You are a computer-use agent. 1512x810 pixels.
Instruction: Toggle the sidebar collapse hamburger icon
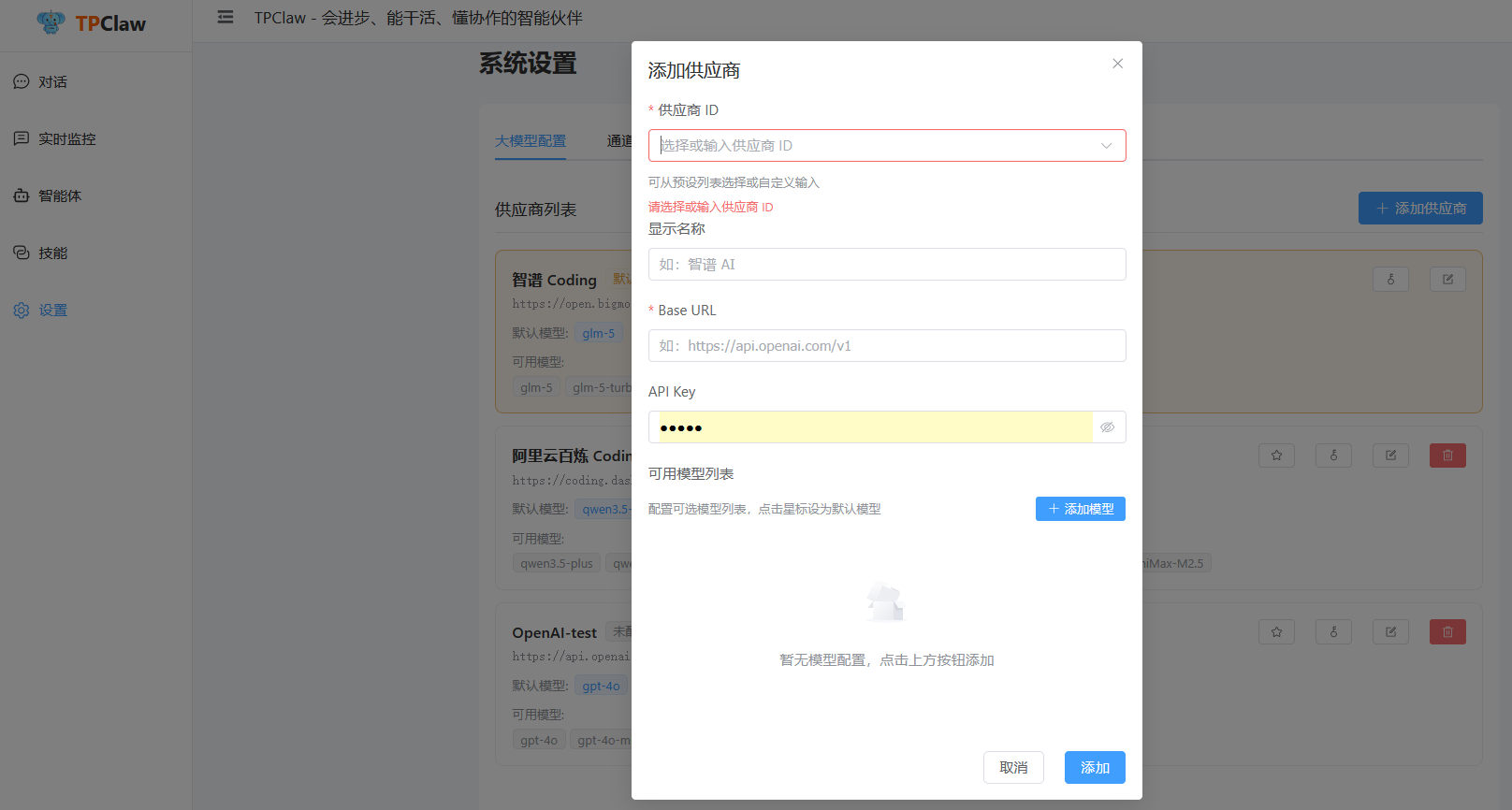tap(225, 17)
